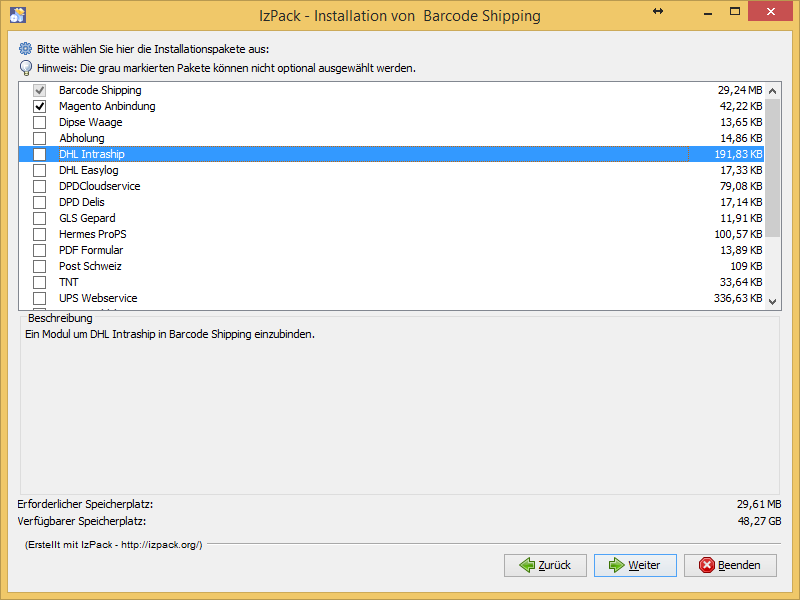The image size is (800, 600).
Task: Click the IzPack installer icon in title bar
Action: (17, 15)
